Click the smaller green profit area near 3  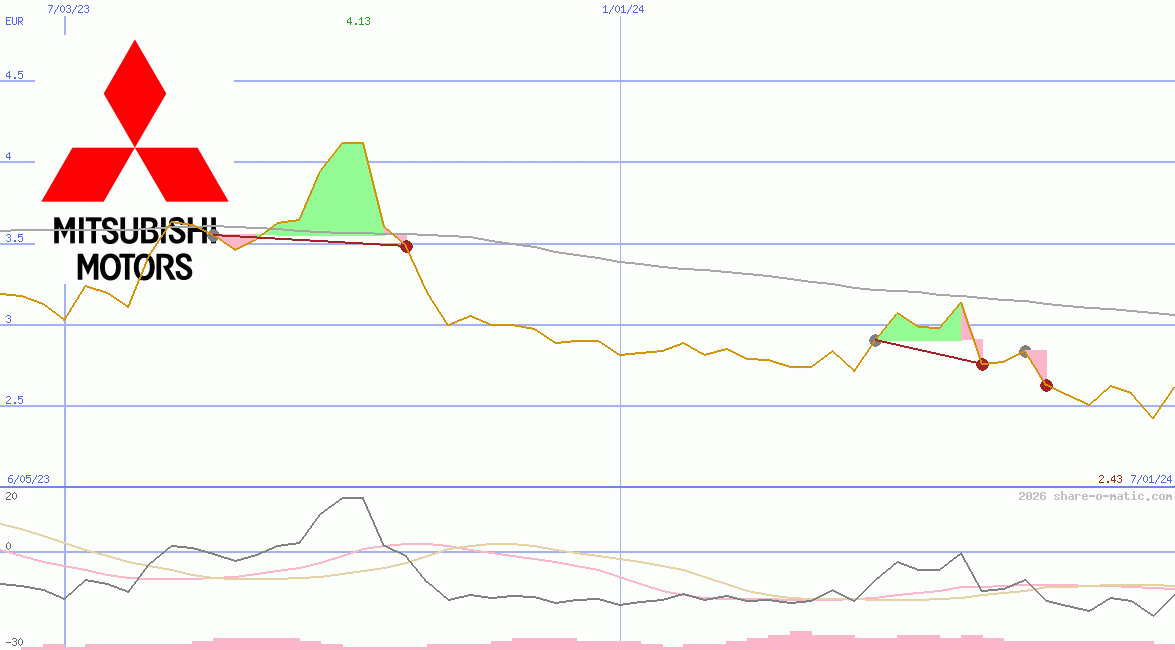(922, 328)
